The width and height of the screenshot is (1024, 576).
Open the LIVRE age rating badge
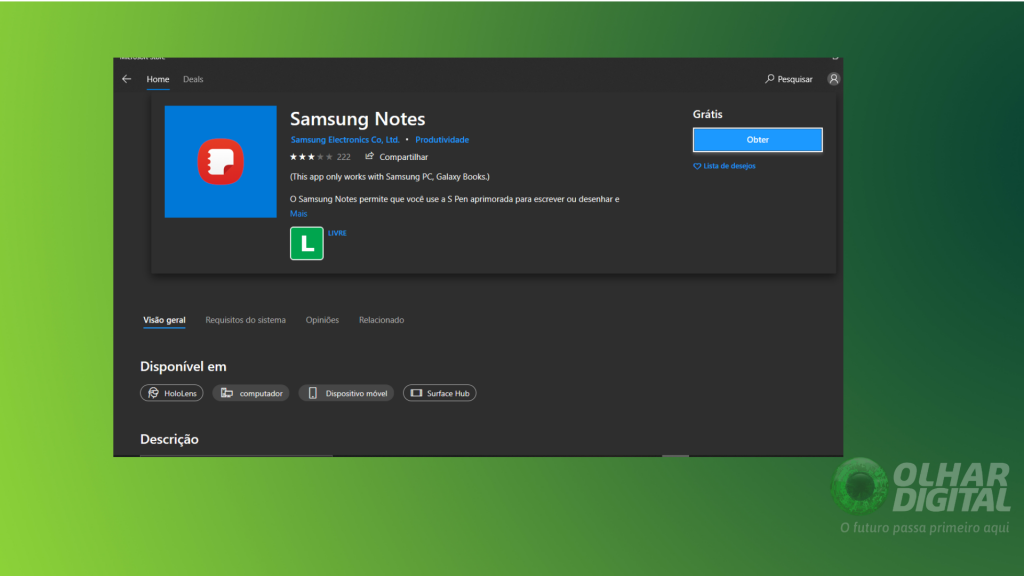coord(306,243)
